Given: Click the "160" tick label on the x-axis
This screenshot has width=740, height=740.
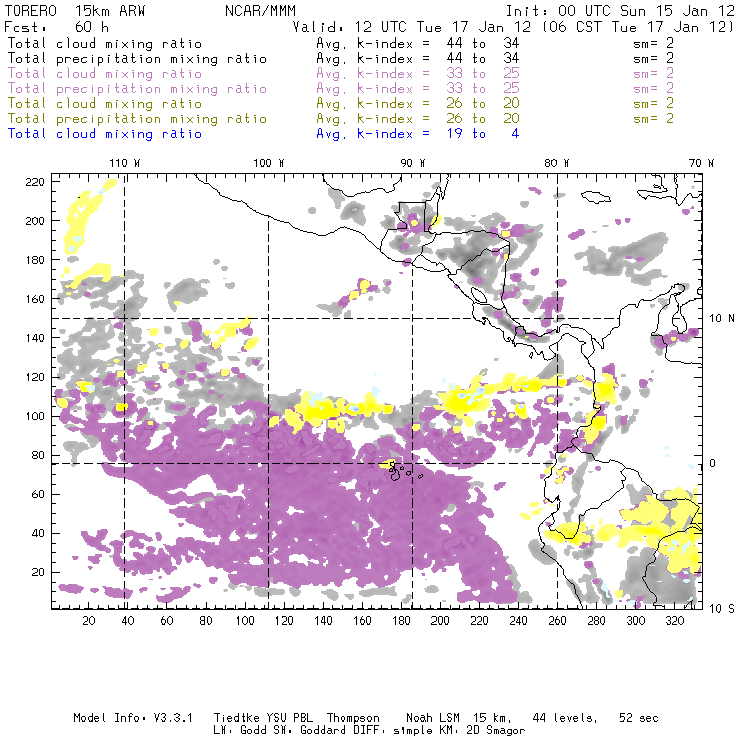Looking at the screenshot, I should 362,621.
